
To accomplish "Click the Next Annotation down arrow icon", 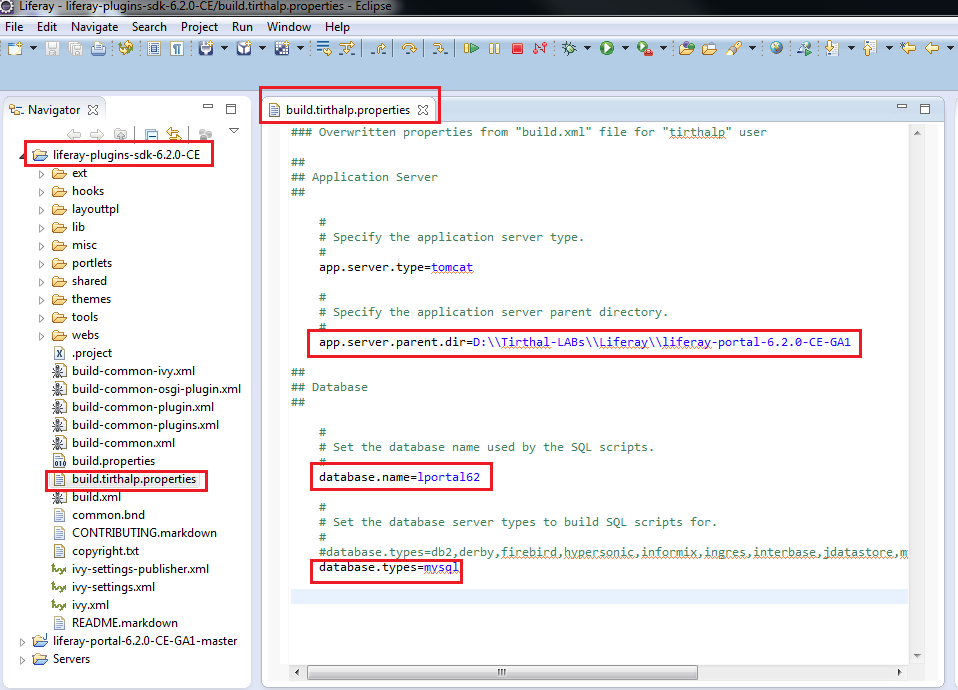I will [832, 48].
